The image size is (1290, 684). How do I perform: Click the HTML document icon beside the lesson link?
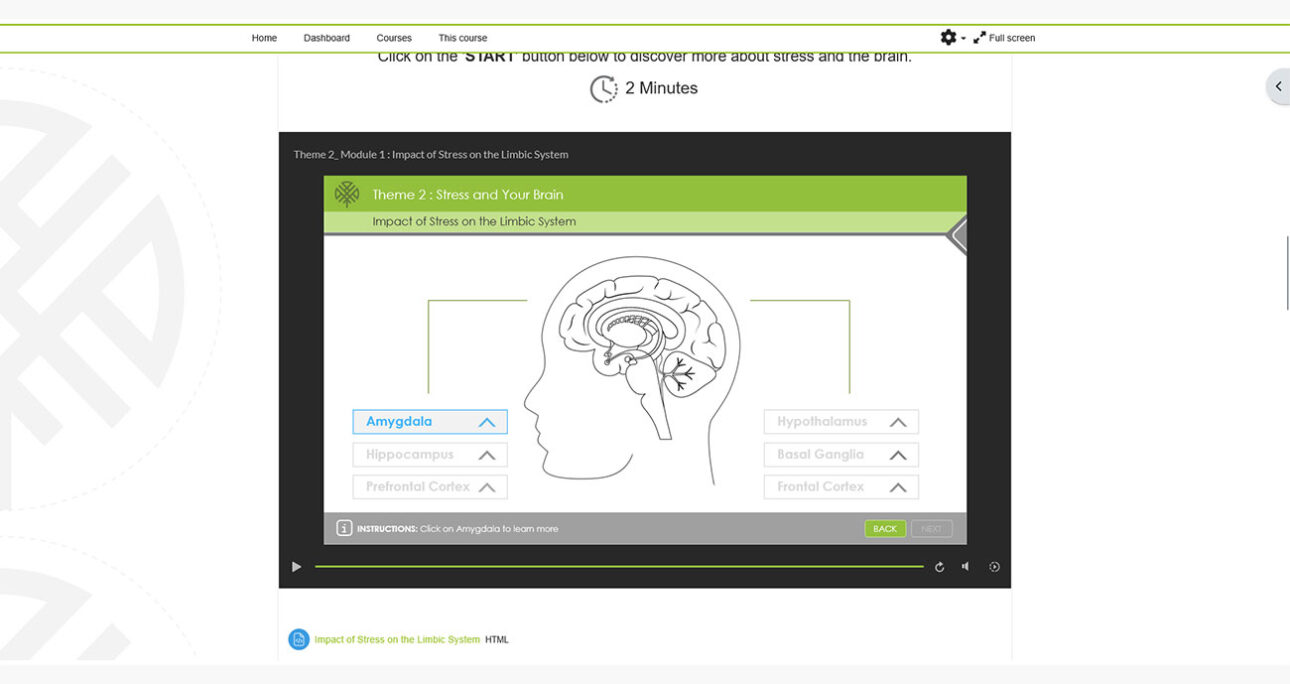[x=298, y=639]
